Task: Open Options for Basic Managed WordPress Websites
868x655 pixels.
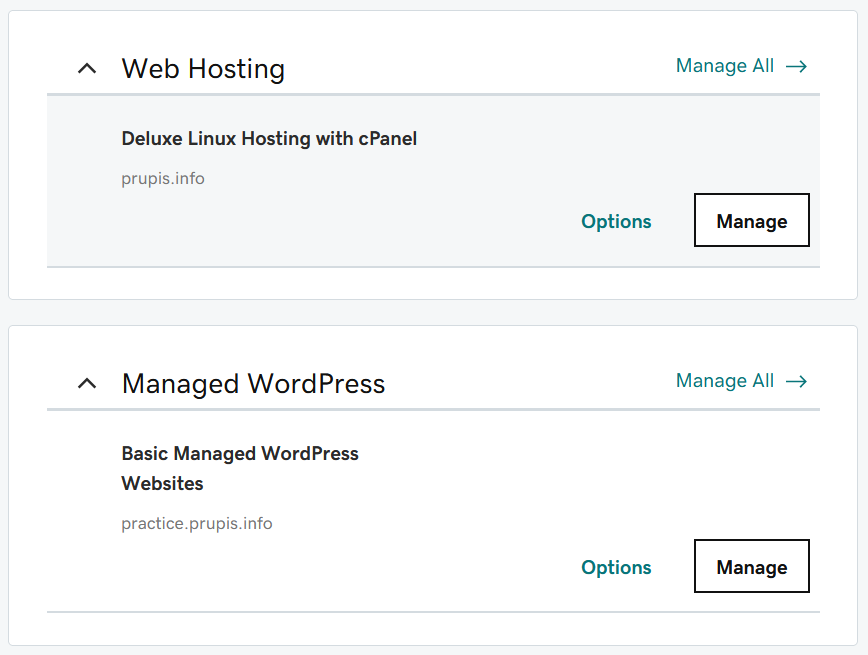Action: (616, 568)
